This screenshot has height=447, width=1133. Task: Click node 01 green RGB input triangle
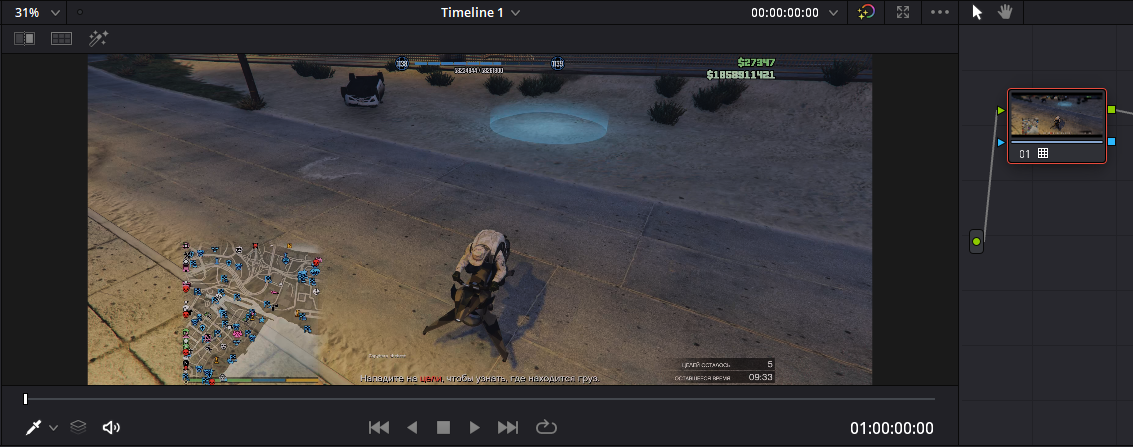1001,110
